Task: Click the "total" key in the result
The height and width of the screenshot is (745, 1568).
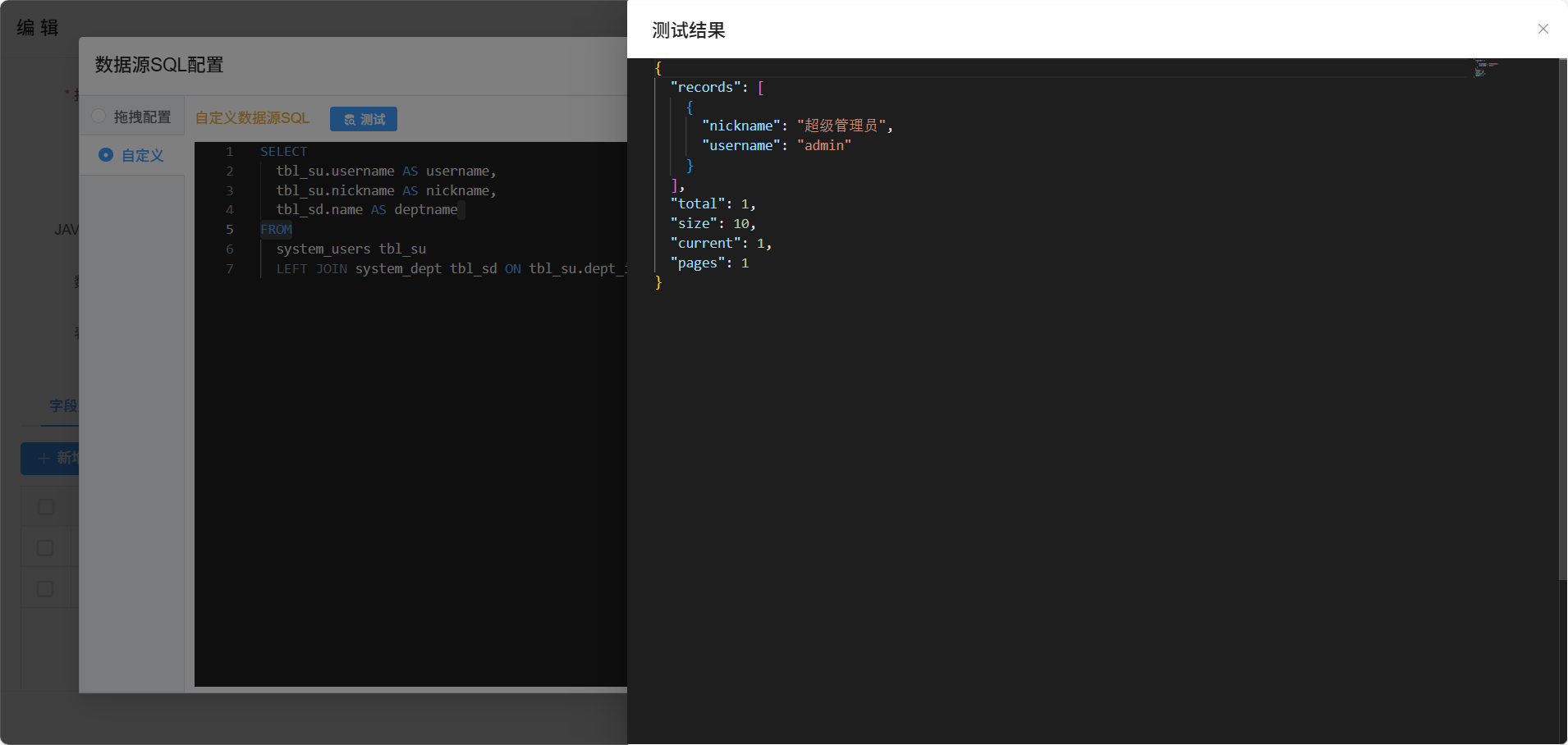Action: point(697,203)
